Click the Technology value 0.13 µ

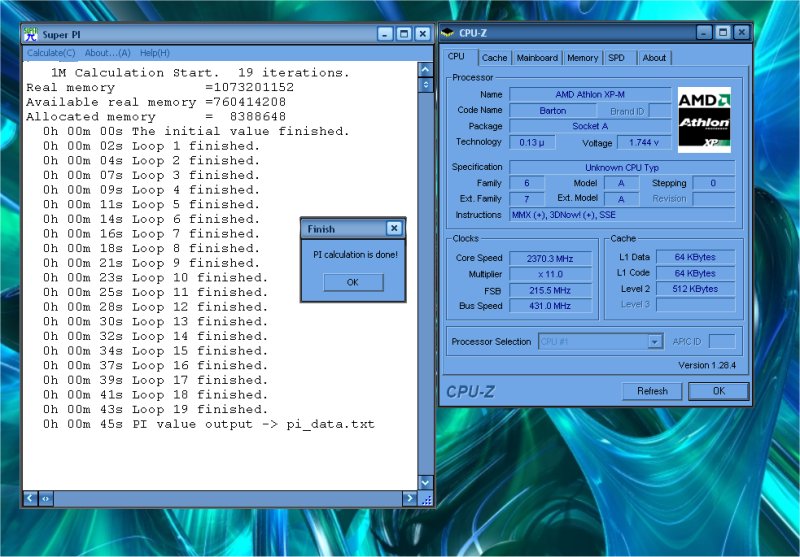coord(532,142)
